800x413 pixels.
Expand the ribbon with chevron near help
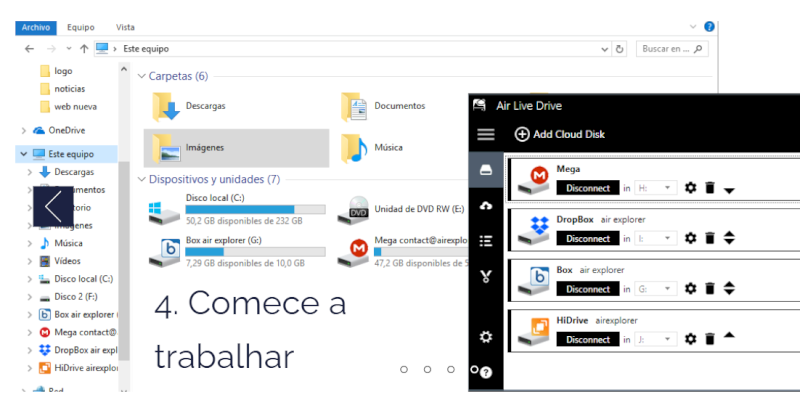pyautogui.click(x=693, y=27)
